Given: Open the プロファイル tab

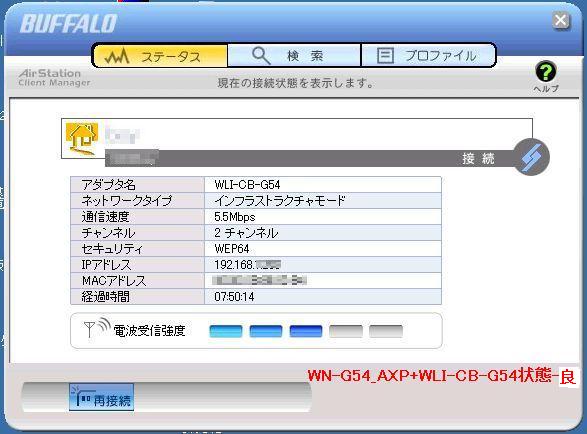Looking at the screenshot, I should point(428,56).
